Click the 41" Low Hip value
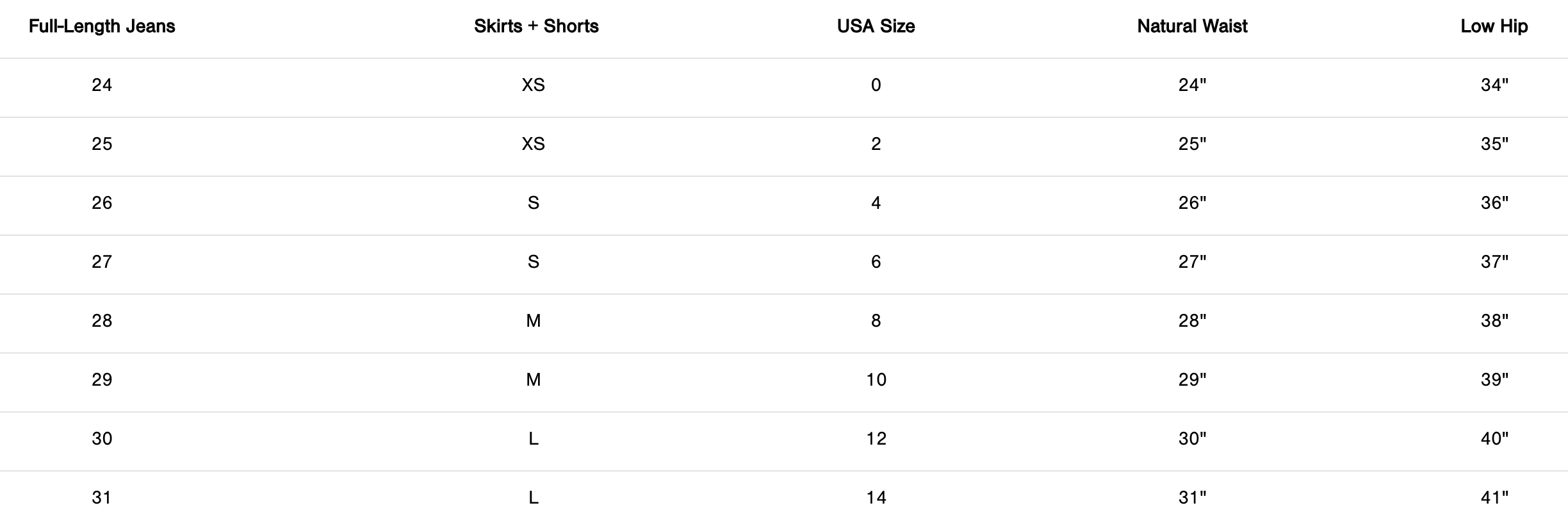1568x526 pixels. tap(1494, 498)
